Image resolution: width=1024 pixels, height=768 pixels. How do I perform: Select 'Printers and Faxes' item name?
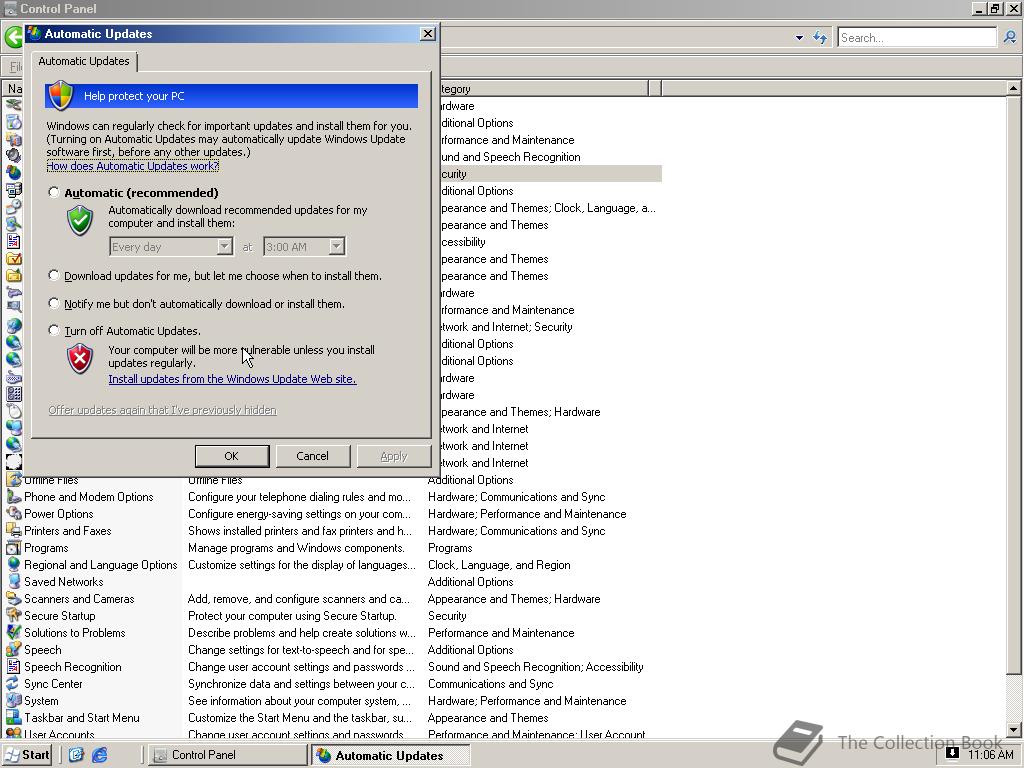[x=68, y=531]
